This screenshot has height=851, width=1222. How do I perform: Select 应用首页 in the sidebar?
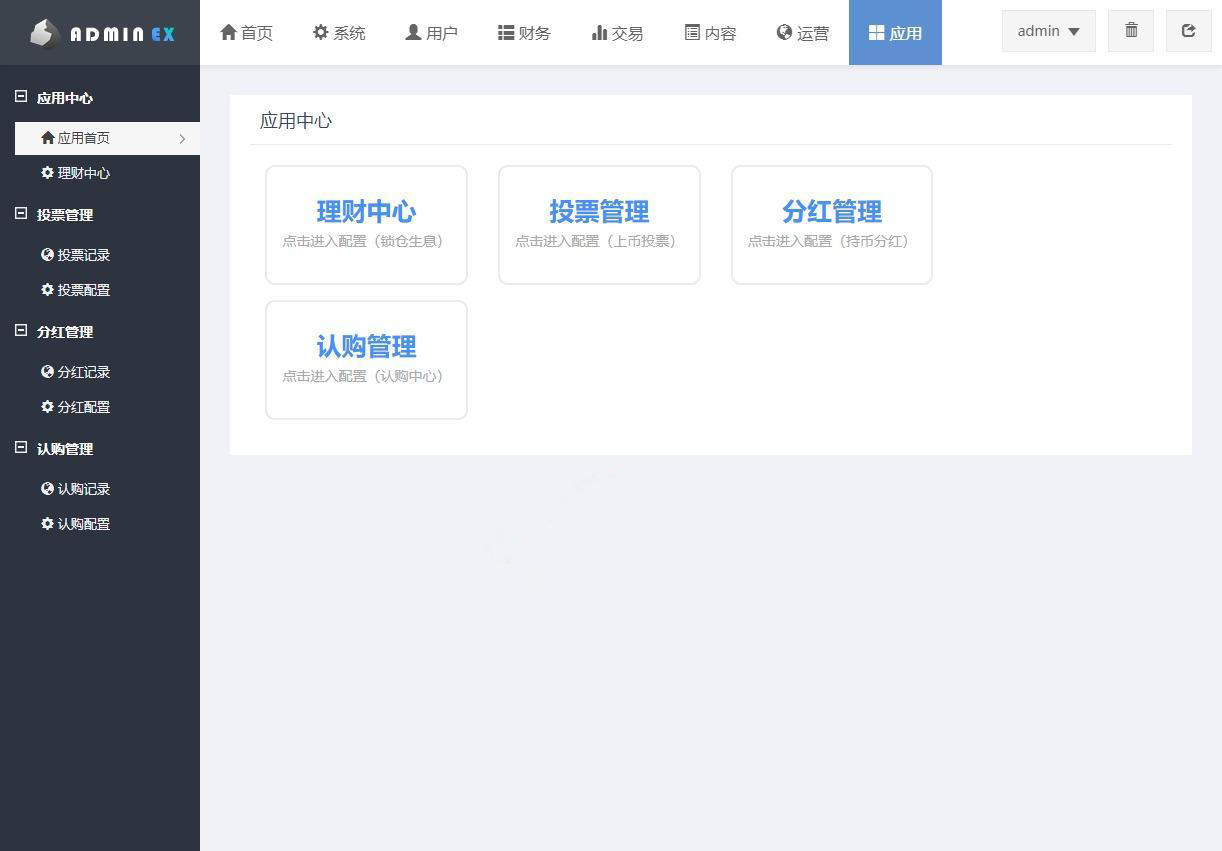pyautogui.click(x=107, y=138)
